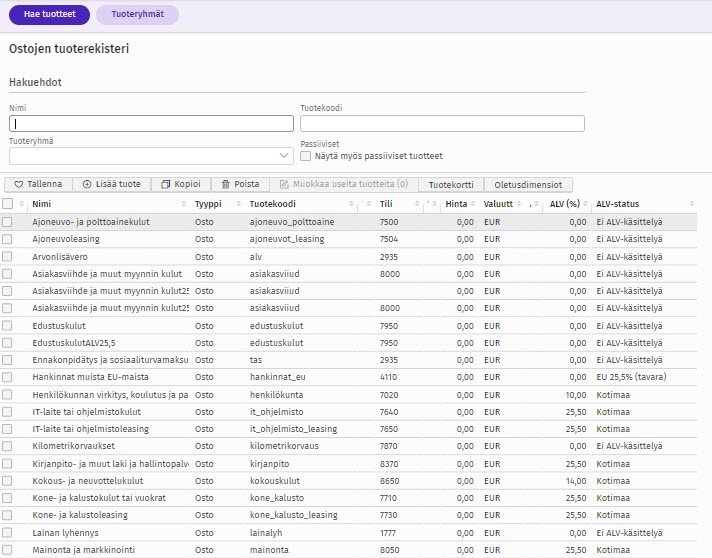Check the Ajoneuvo- ja polttoainekulut row
The width and height of the screenshot is (712, 558).
click(7, 222)
